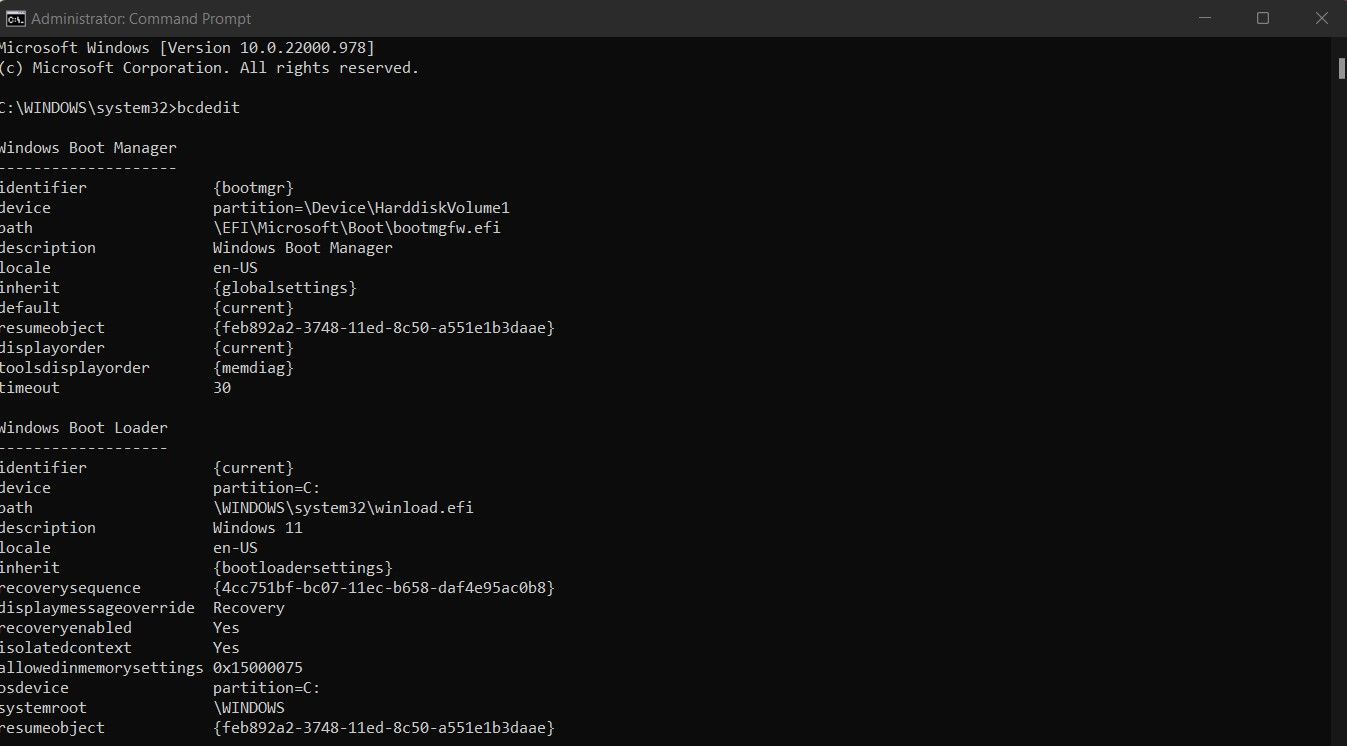Click the Command Prompt title bar icon
The width and height of the screenshot is (1347, 746).
(15, 18)
